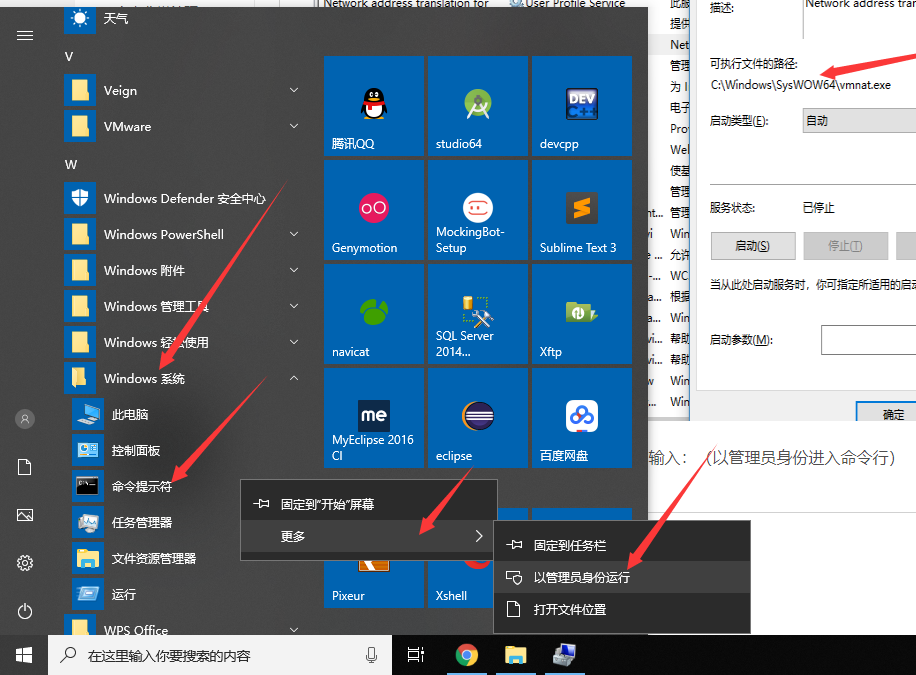The height and width of the screenshot is (675, 916).
Task: Jump to the V letter header
Action: point(69,57)
